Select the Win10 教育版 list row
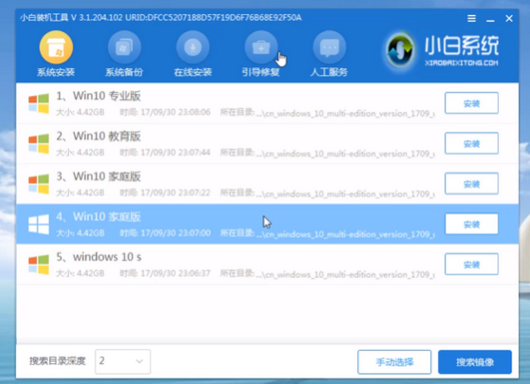The image size is (530, 384). pos(267,144)
